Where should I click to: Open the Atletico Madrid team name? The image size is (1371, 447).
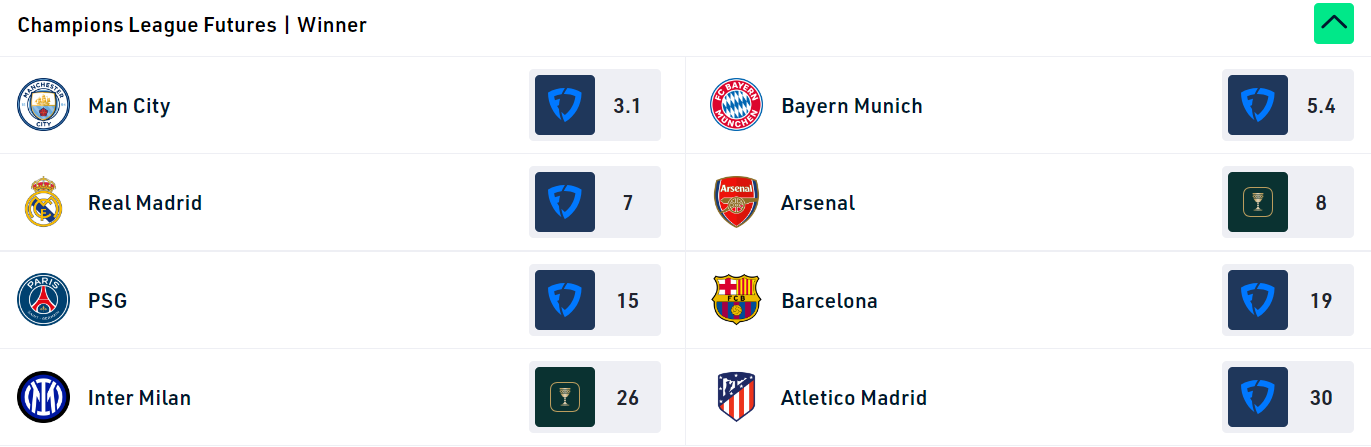(x=853, y=398)
